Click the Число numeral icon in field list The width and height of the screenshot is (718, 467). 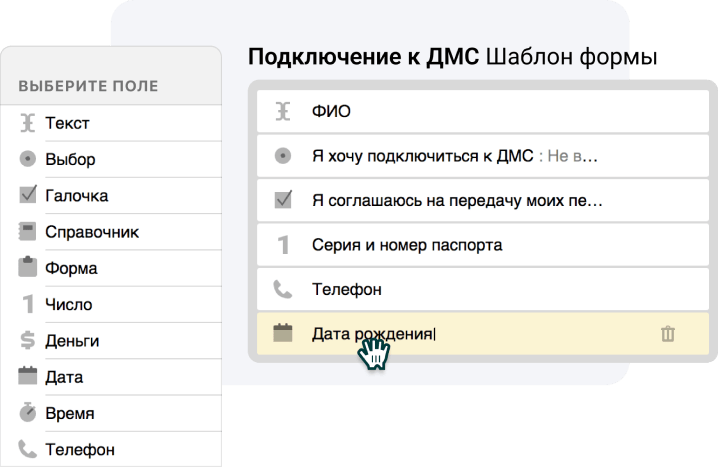point(28,304)
